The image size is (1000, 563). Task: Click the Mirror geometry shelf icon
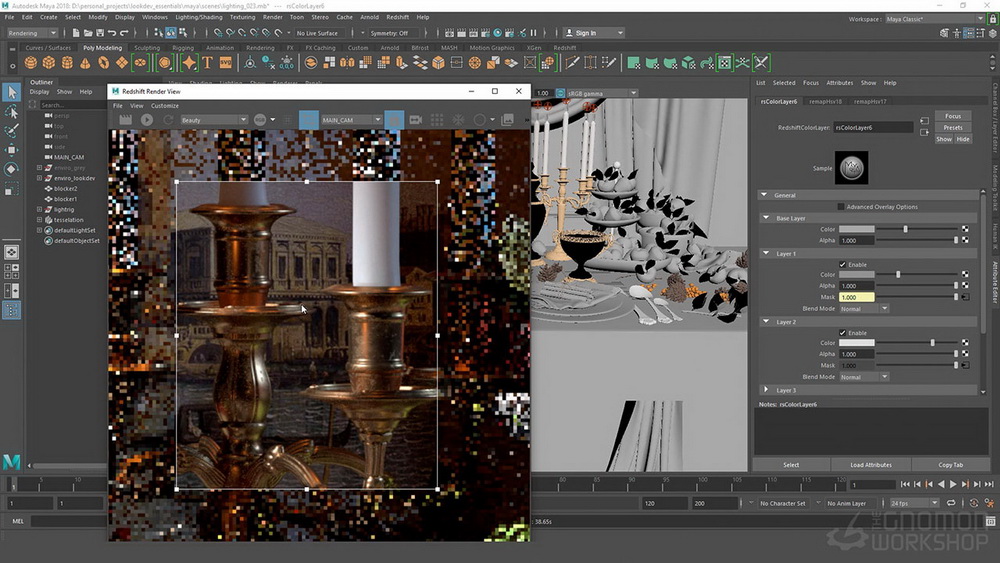(x=347, y=62)
